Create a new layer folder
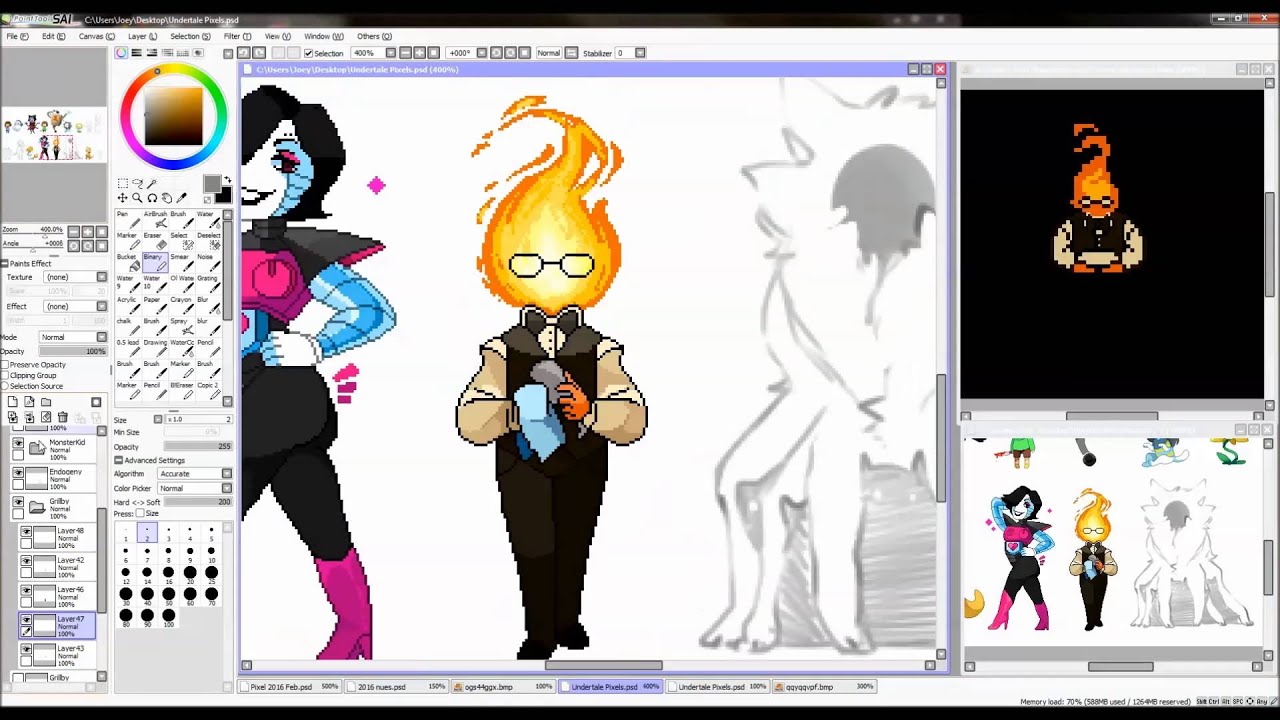Screen dimensions: 1280x720 click(46, 402)
